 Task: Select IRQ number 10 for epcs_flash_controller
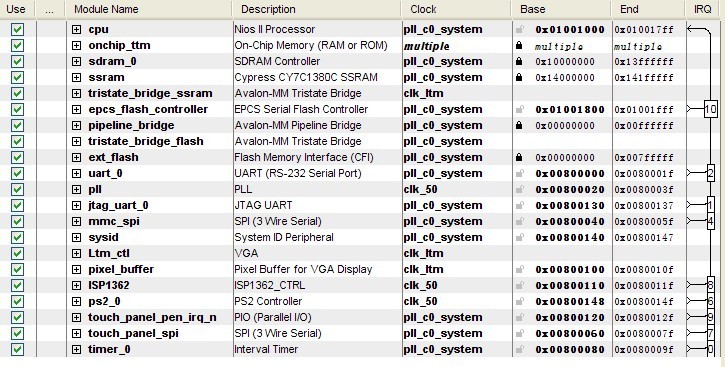[x=710, y=109]
